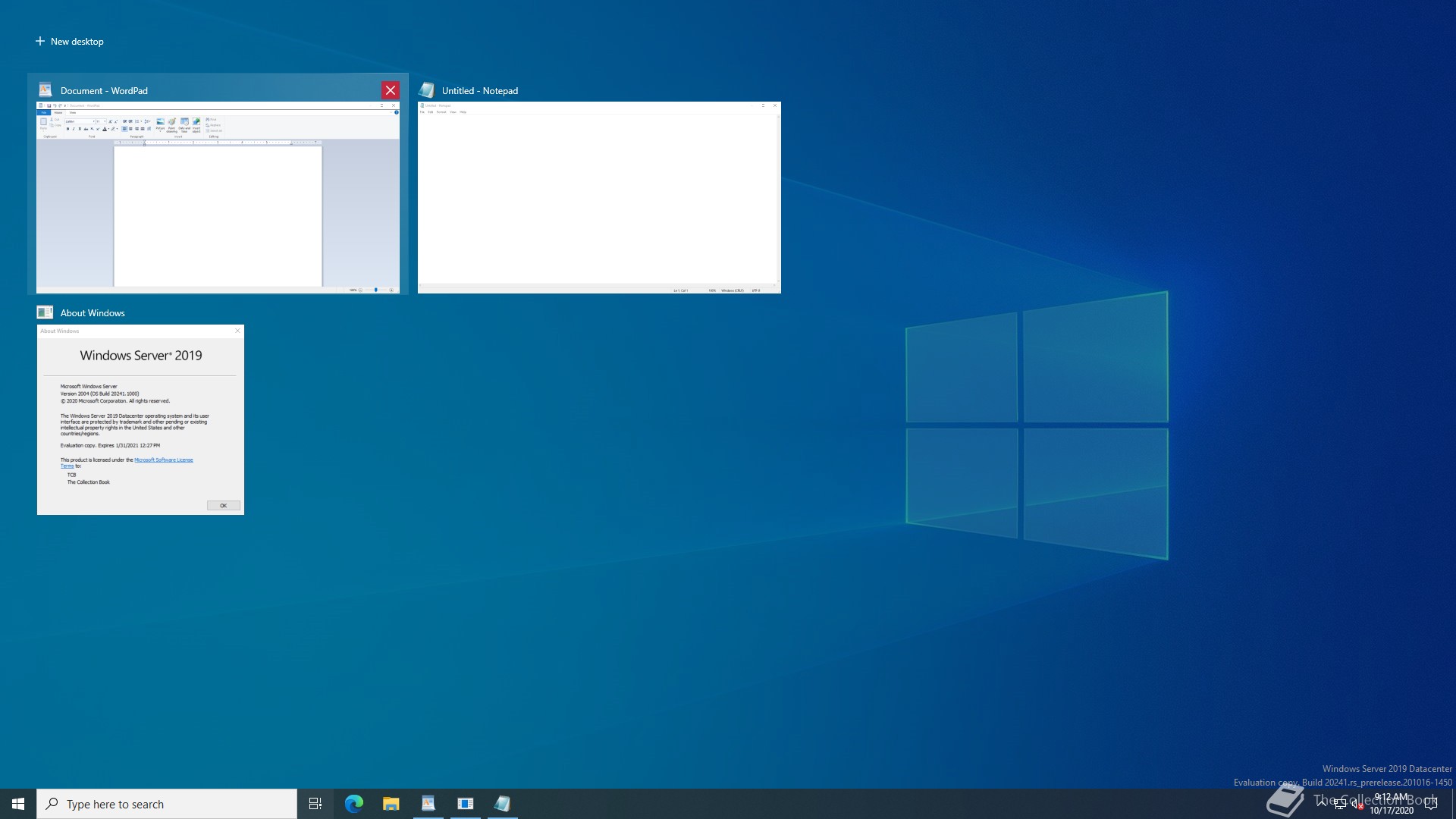Launch Microsoft Edge from the taskbar
The height and width of the screenshot is (819, 1456).
click(x=354, y=804)
